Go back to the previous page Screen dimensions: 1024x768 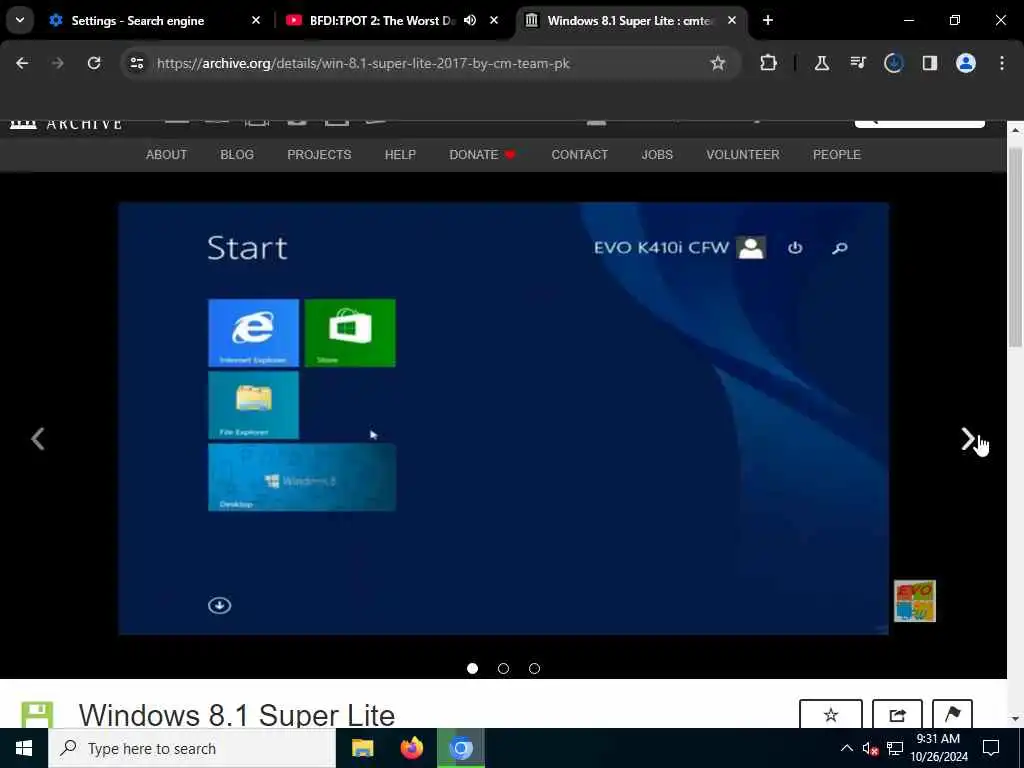coord(22,63)
